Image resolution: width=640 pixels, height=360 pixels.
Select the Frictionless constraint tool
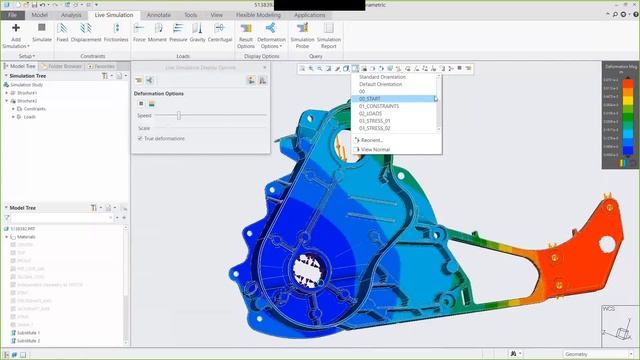[116, 32]
